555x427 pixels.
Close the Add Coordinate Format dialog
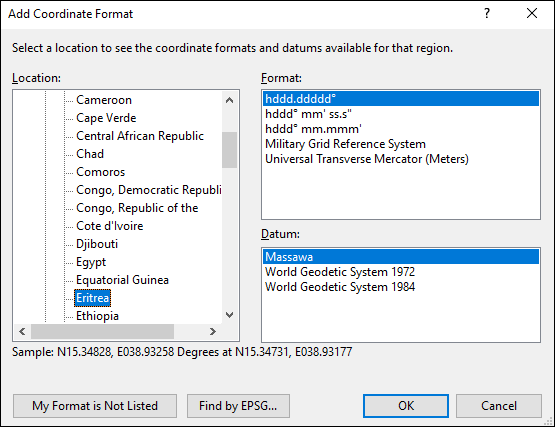pyautogui.click(x=532, y=13)
